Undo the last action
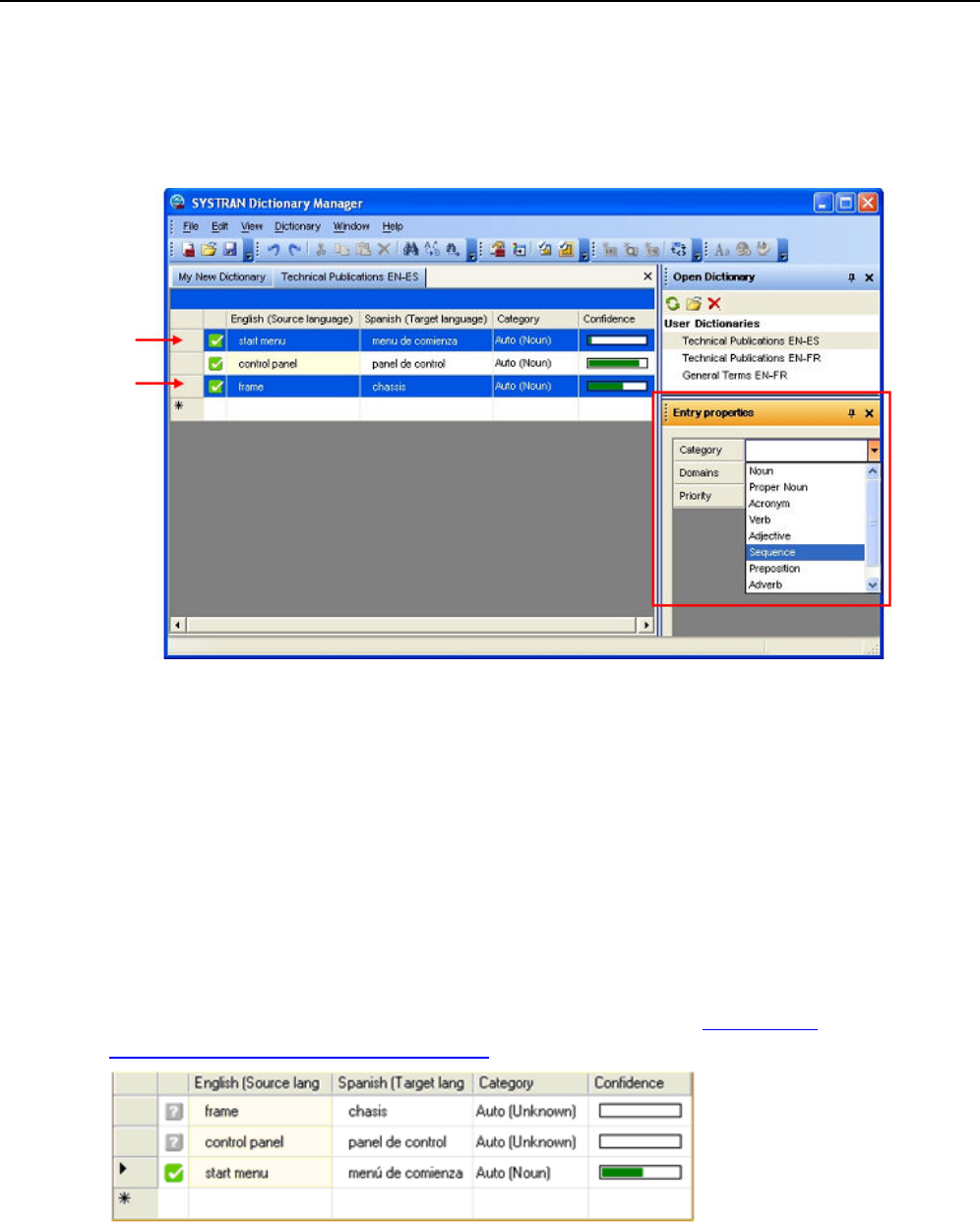This screenshot has height=1223, width=980. [274, 250]
